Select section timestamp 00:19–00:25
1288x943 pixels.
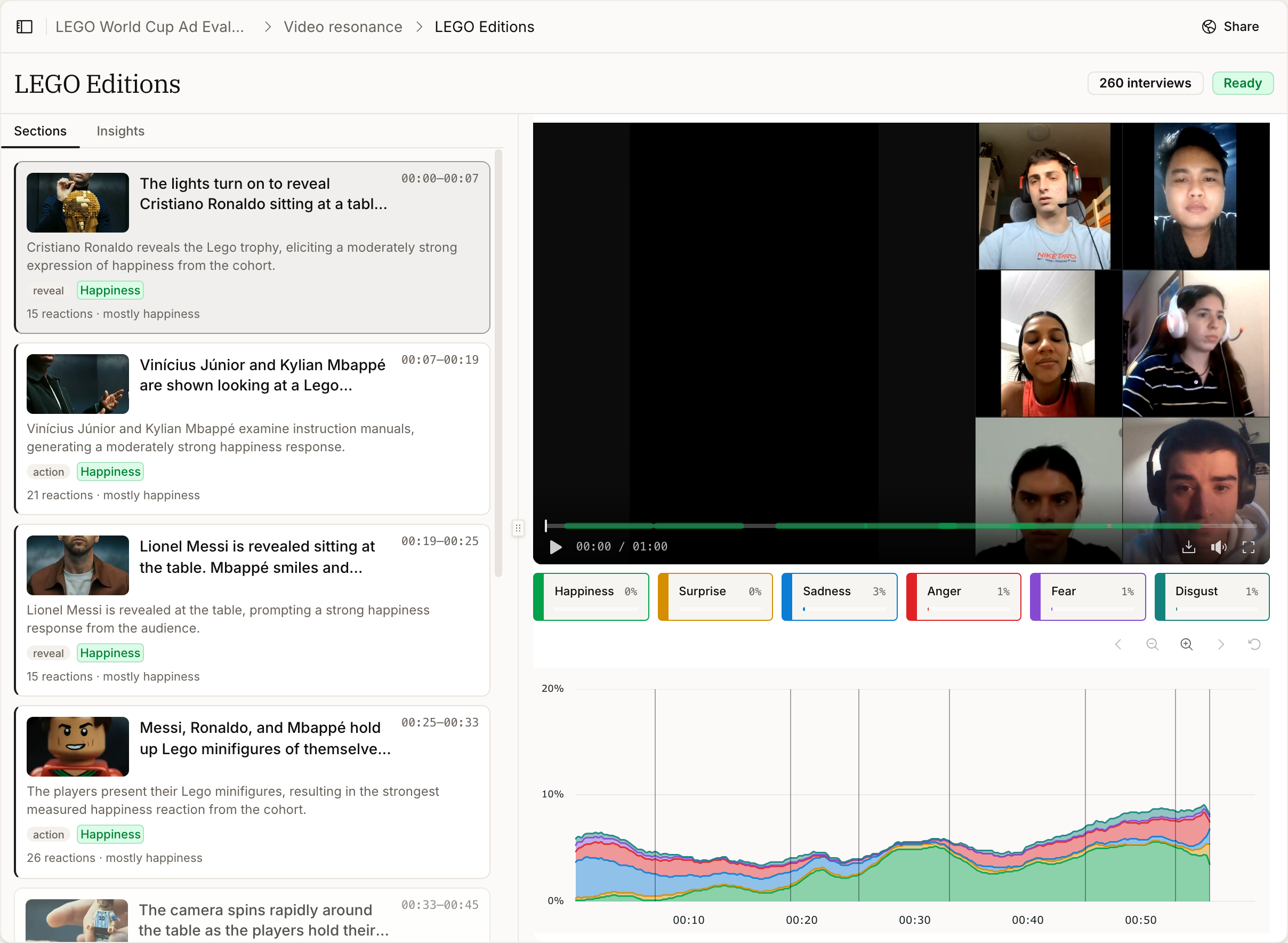point(440,541)
